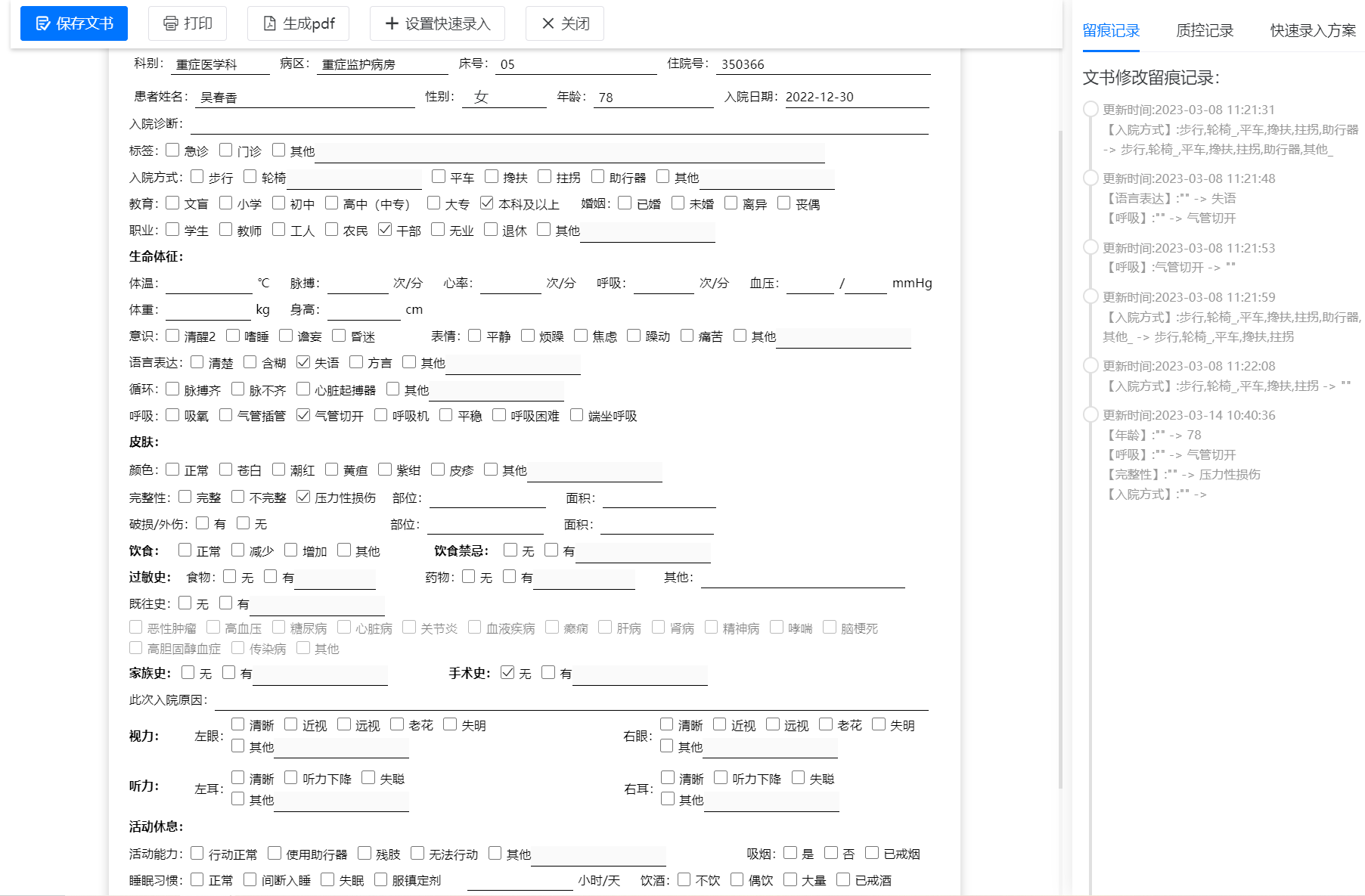Click the sleep 小时/天 hours field
The height and width of the screenshot is (896, 1365).
[520, 880]
